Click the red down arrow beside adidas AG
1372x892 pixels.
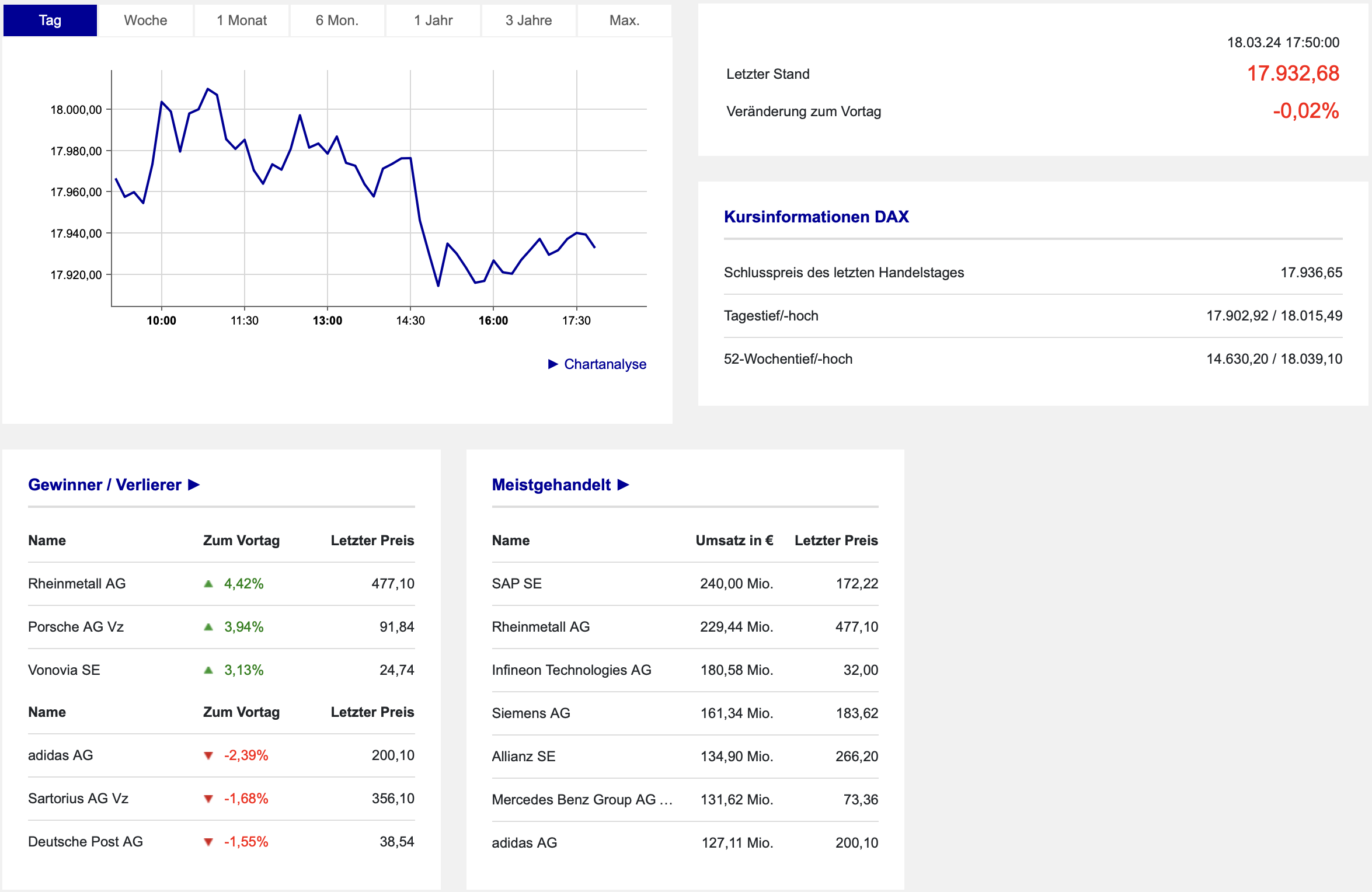click(208, 755)
